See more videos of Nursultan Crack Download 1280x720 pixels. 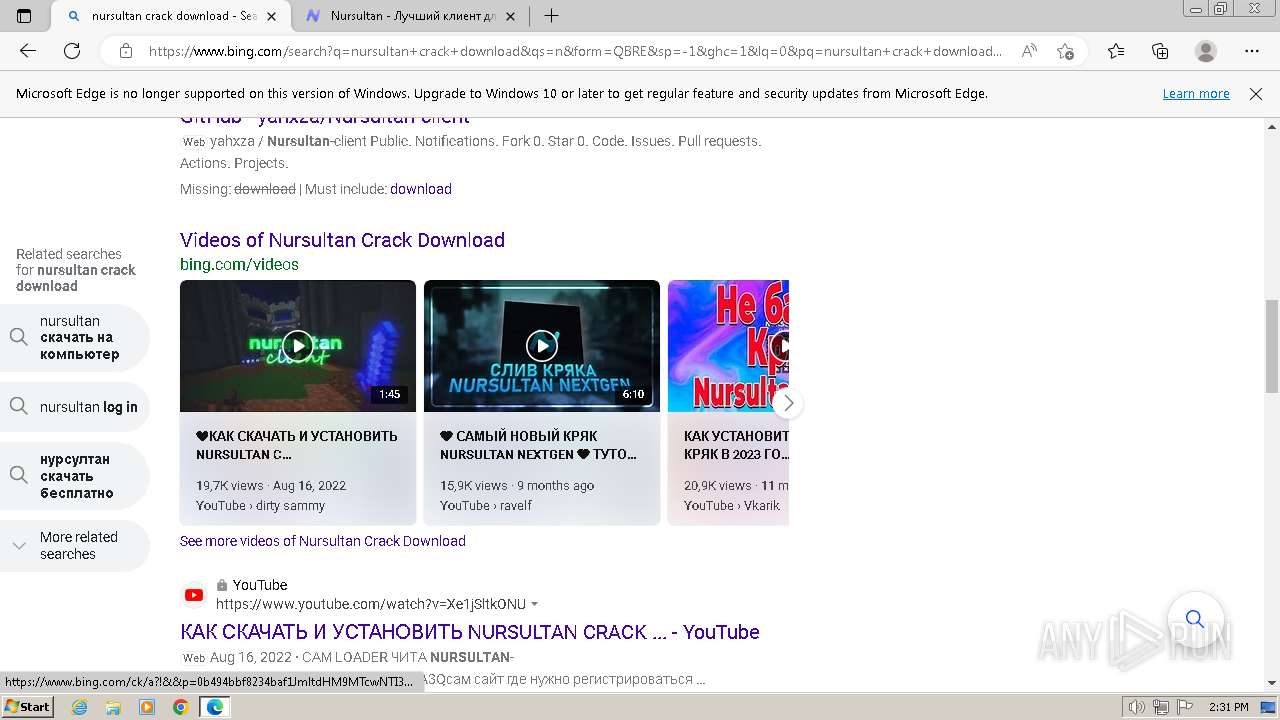323,541
